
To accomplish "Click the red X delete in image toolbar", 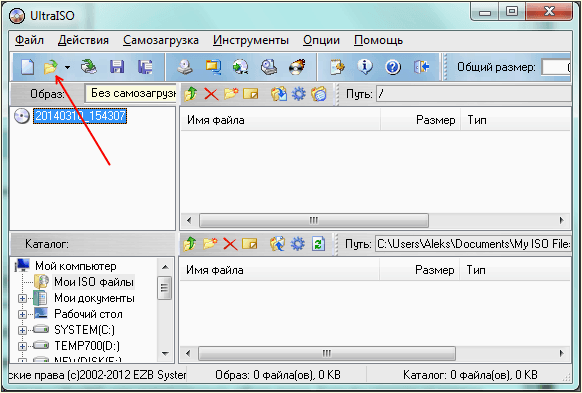I will 211,94.
